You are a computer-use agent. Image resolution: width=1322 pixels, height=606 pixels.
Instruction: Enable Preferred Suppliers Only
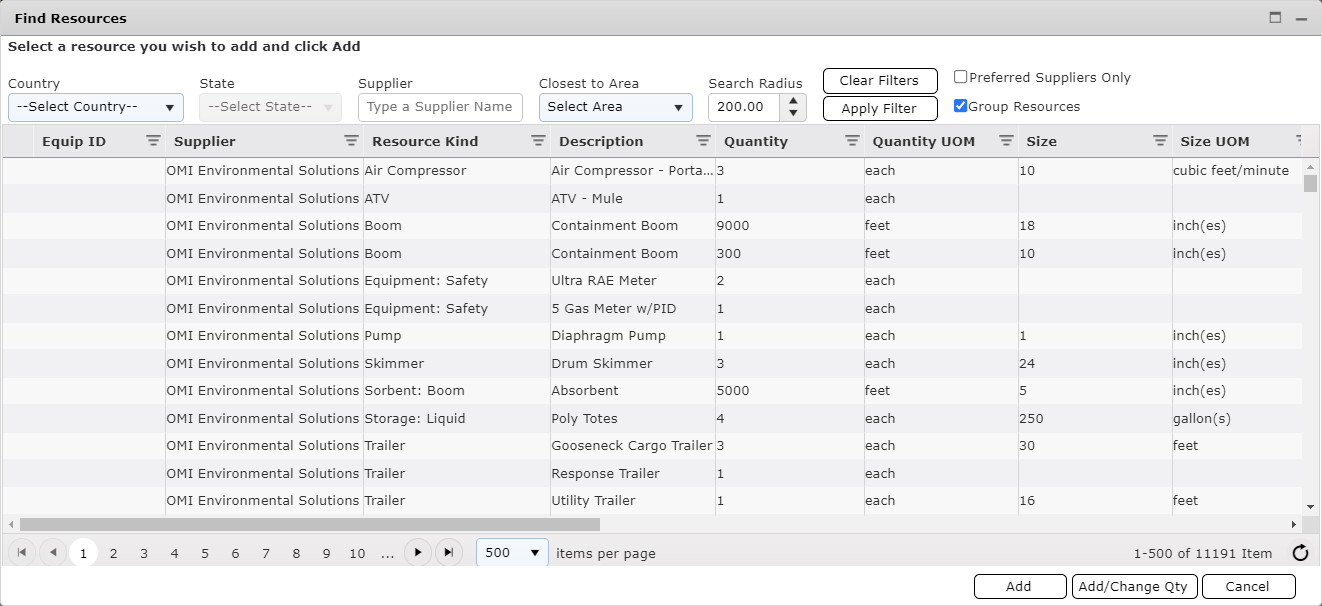[x=960, y=76]
